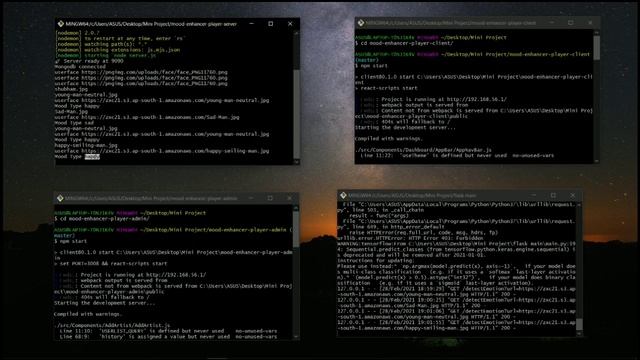Click the 'shubham.jpg' line in server terminal
640x360 pixels.
pos(71,89)
